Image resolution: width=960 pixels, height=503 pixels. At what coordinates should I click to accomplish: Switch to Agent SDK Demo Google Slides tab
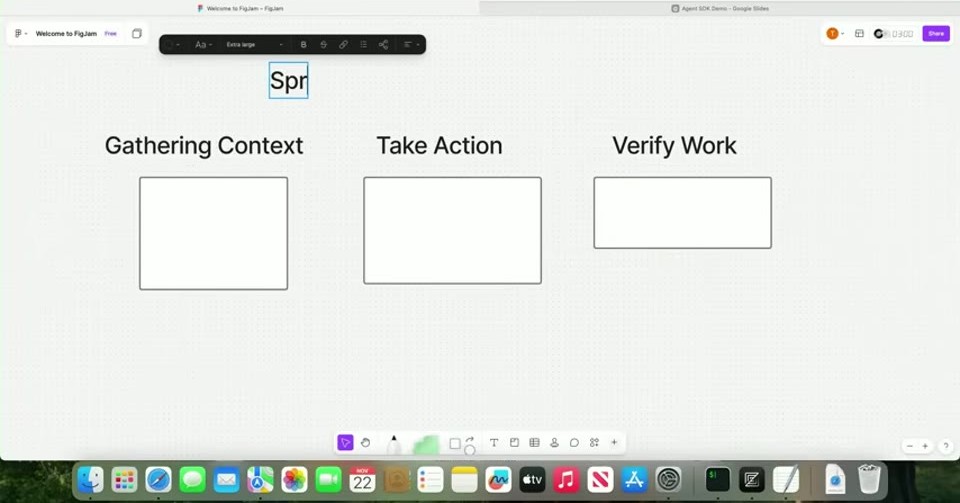[719, 9]
